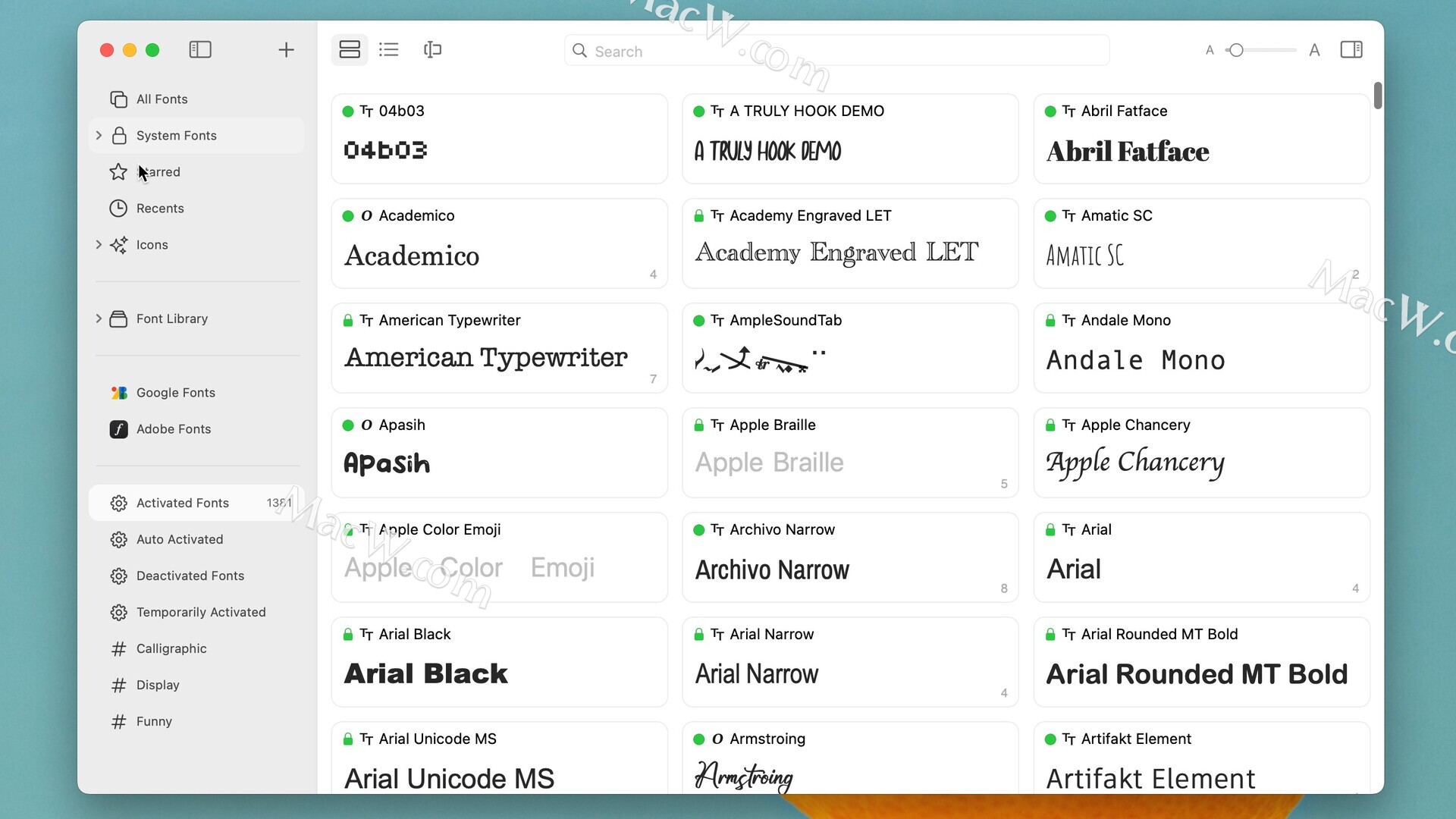
Task: Open Google Fonts source
Action: pyautogui.click(x=197, y=393)
